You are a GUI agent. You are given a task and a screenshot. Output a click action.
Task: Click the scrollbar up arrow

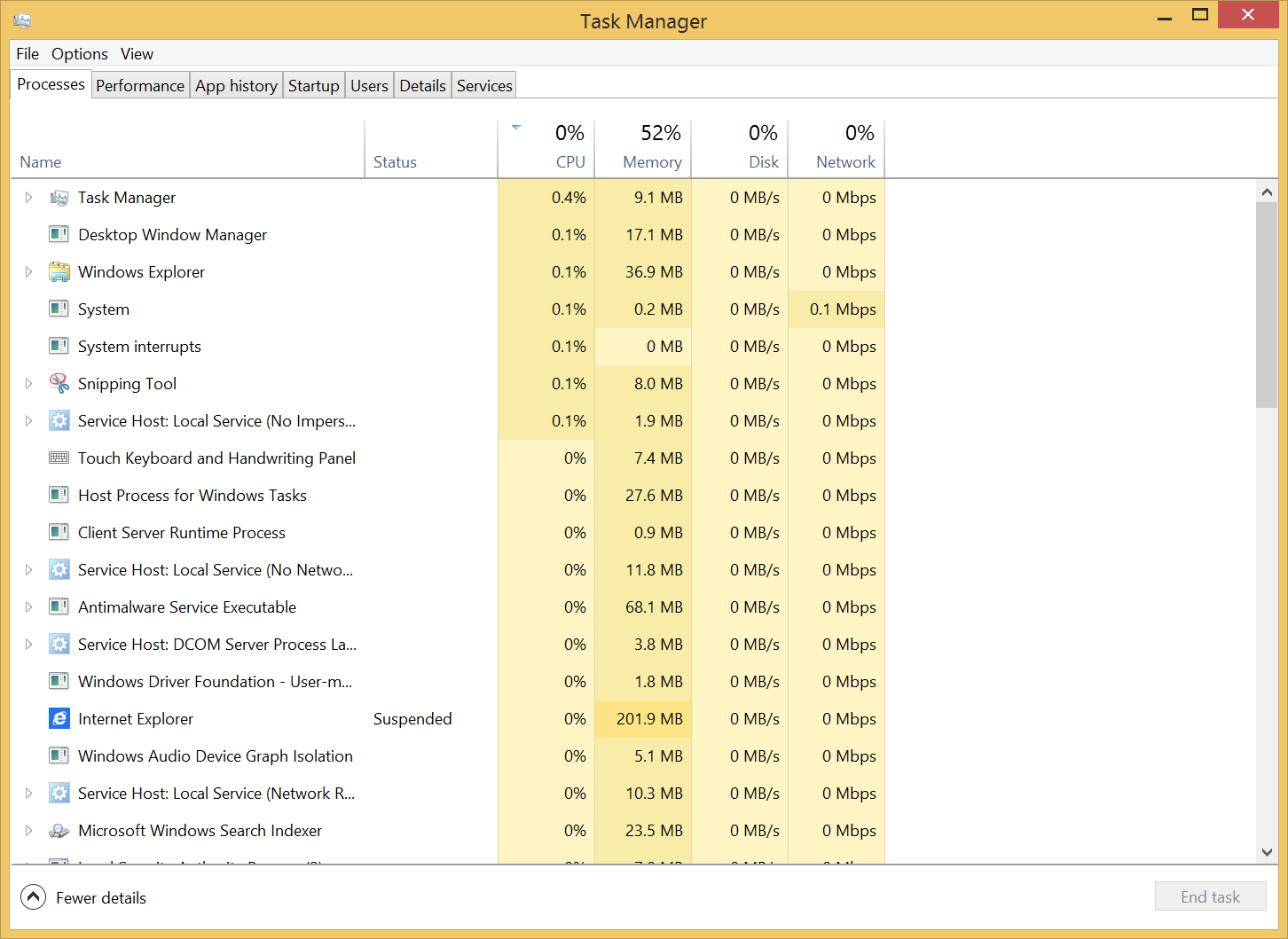point(1267,192)
